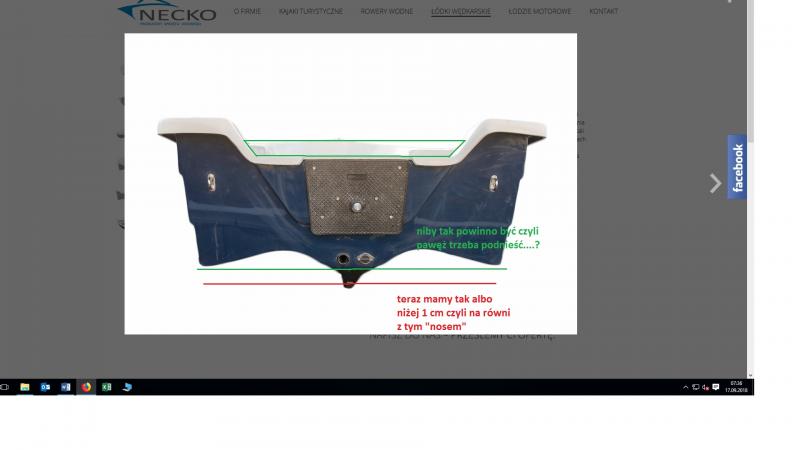Screen dimensions: 800x450
Task: Click the volume icon in system tray
Action: 705,387
